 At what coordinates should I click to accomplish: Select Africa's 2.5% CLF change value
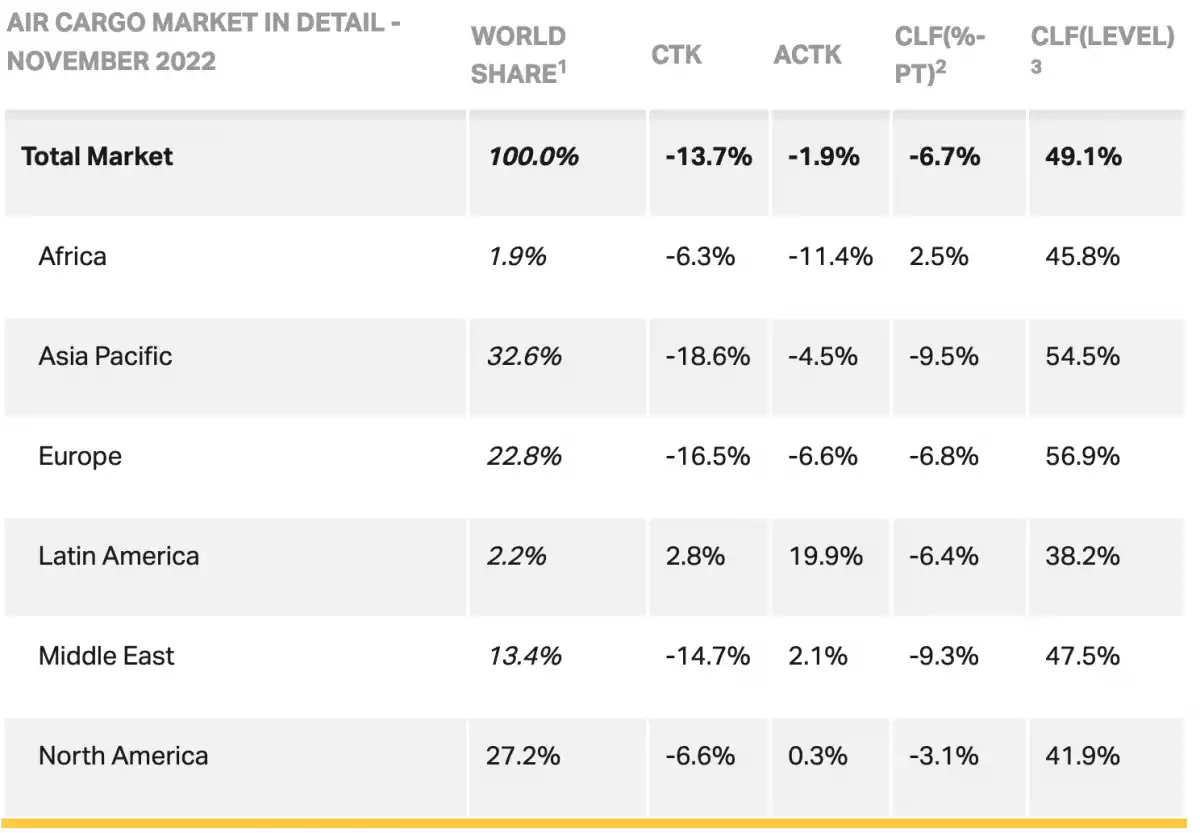point(938,256)
